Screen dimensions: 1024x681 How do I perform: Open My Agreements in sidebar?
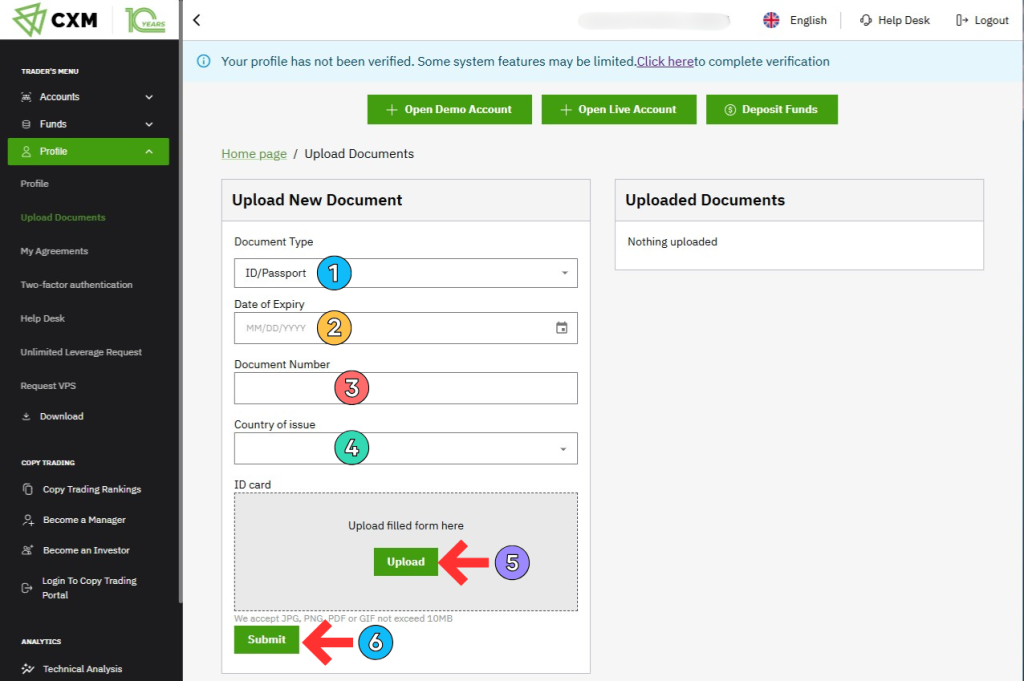tap(54, 251)
